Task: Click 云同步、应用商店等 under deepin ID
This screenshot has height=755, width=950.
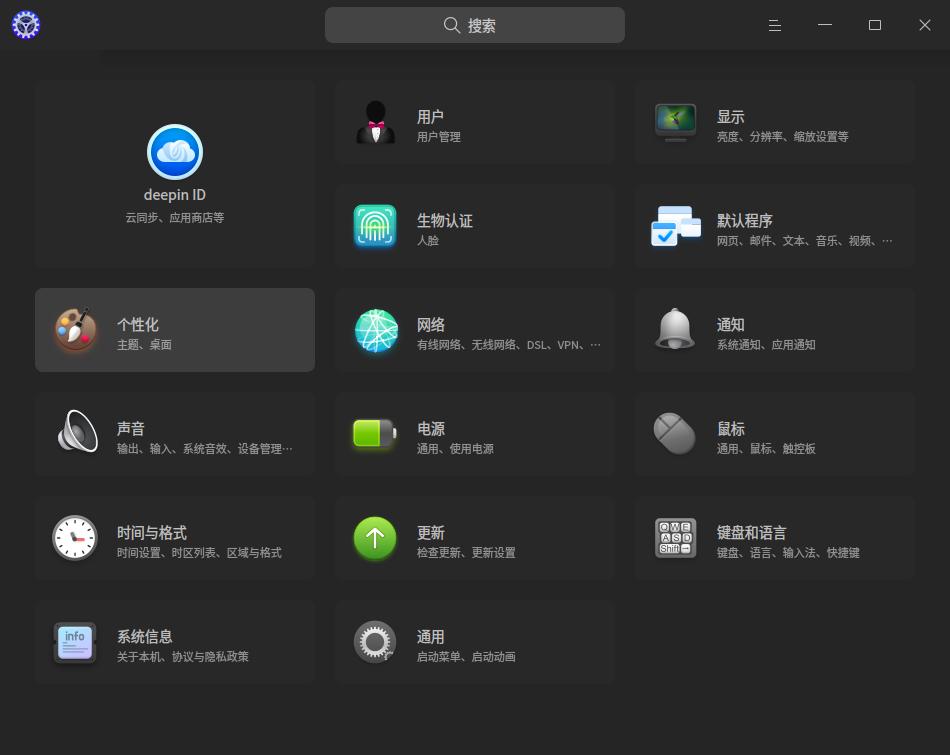Action: [x=174, y=218]
